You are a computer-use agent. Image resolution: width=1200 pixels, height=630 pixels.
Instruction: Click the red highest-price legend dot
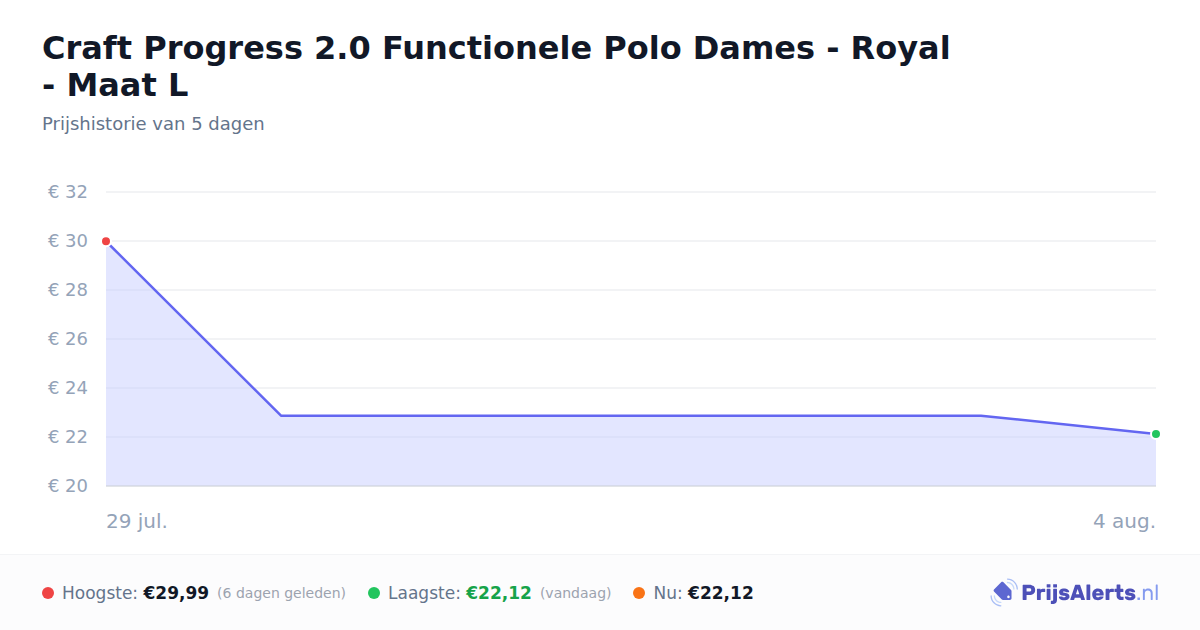coord(48,593)
